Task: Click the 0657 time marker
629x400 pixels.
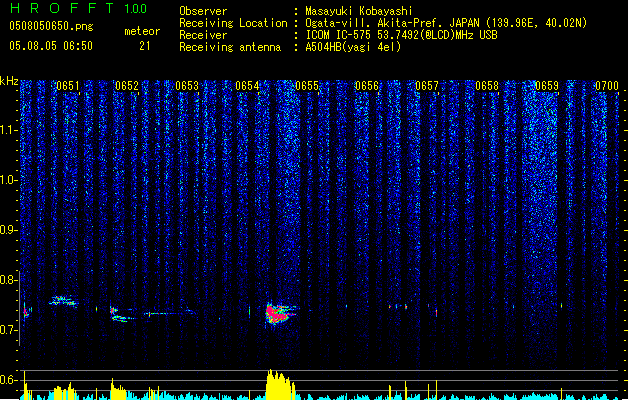Action: tap(427, 86)
